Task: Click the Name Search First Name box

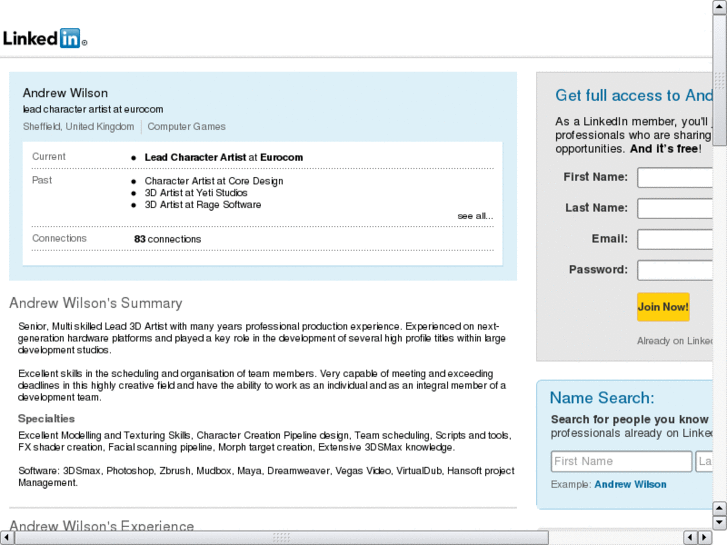Action: coord(621,461)
